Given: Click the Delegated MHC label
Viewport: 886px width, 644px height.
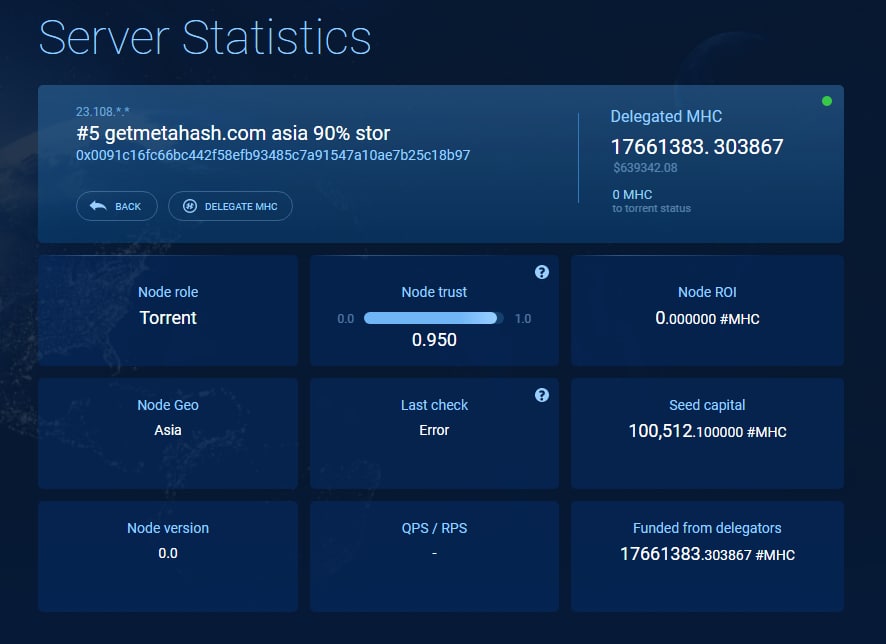Looking at the screenshot, I should tap(666, 116).
